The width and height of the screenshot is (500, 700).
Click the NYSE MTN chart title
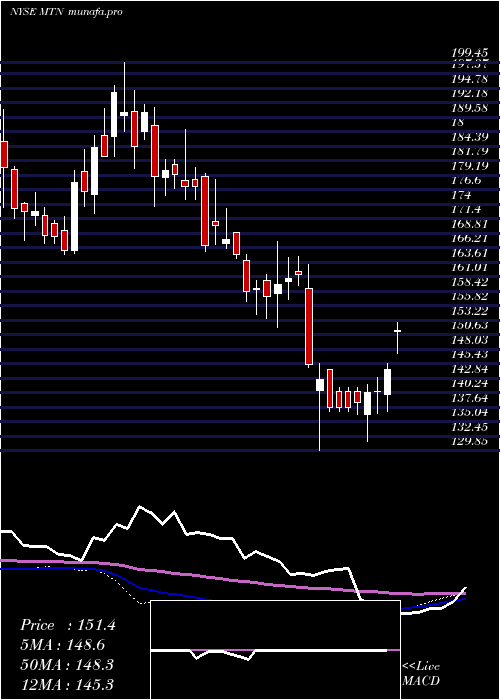coord(66,12)
